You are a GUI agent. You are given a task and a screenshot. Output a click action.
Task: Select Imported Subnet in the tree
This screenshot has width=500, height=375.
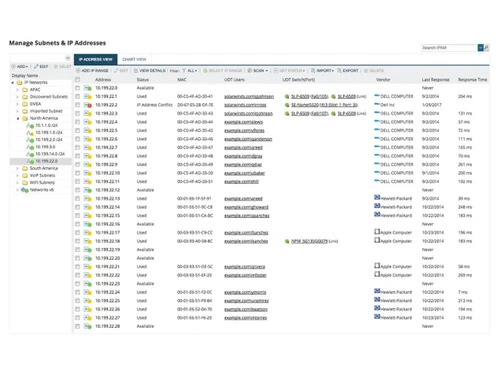(46, 111)
